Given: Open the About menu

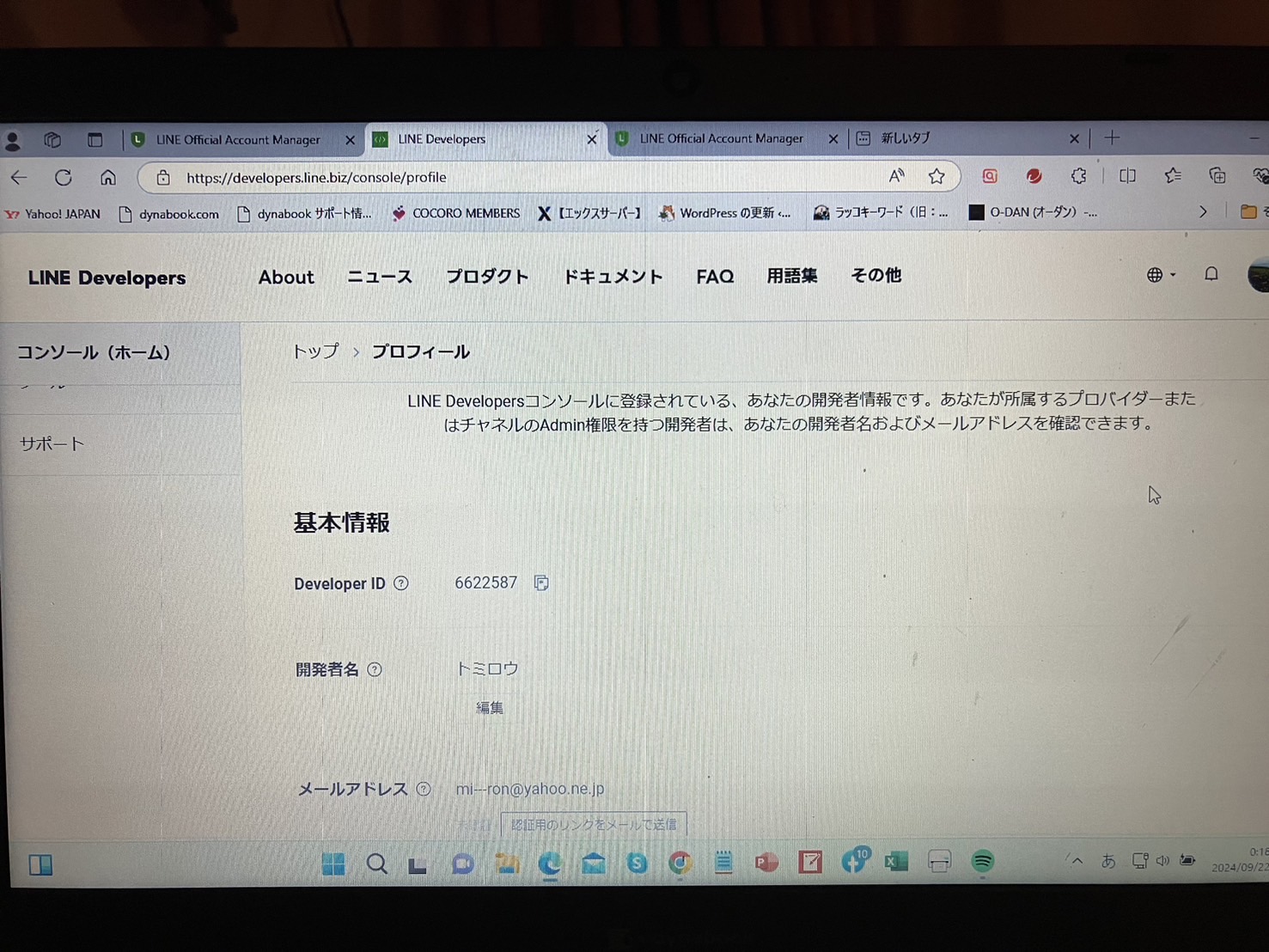Looking at the screenshot, I should [286, 277].
